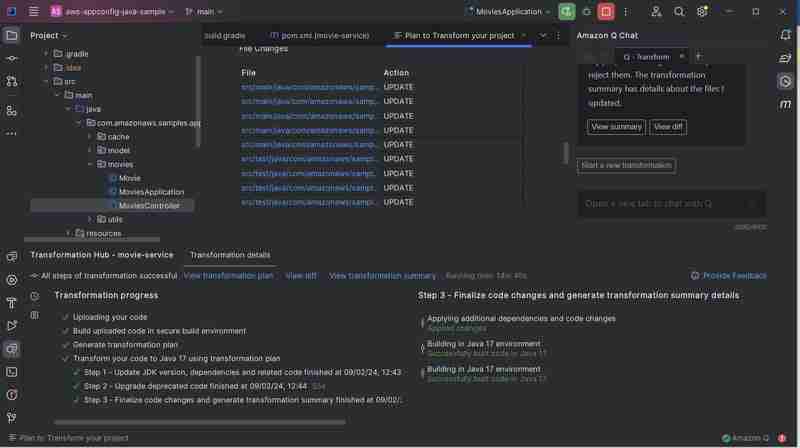
Task: Open the Maven tool window
Action: tap(785, 104)
